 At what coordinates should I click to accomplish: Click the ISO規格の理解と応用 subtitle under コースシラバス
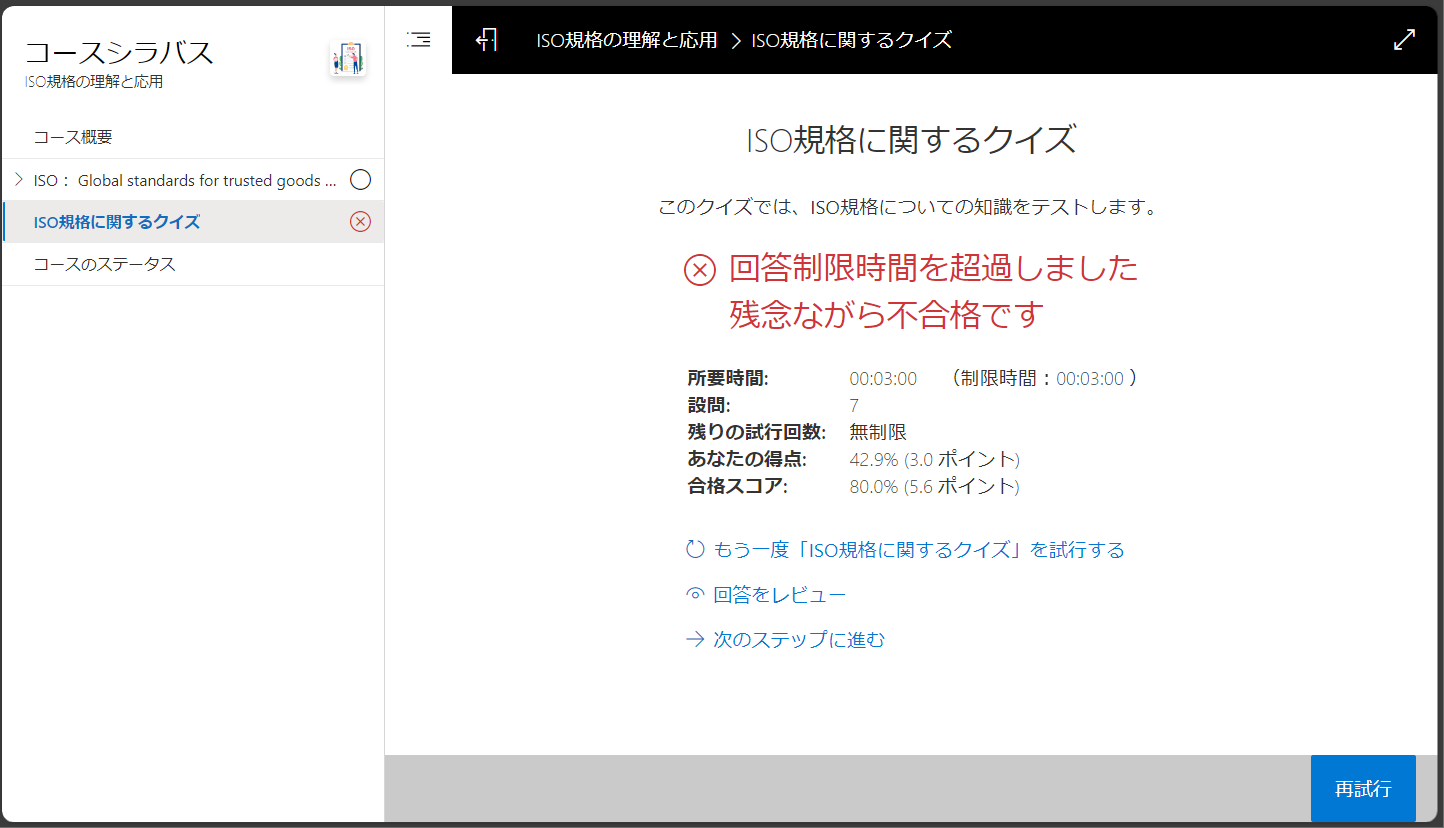[94, 82]
